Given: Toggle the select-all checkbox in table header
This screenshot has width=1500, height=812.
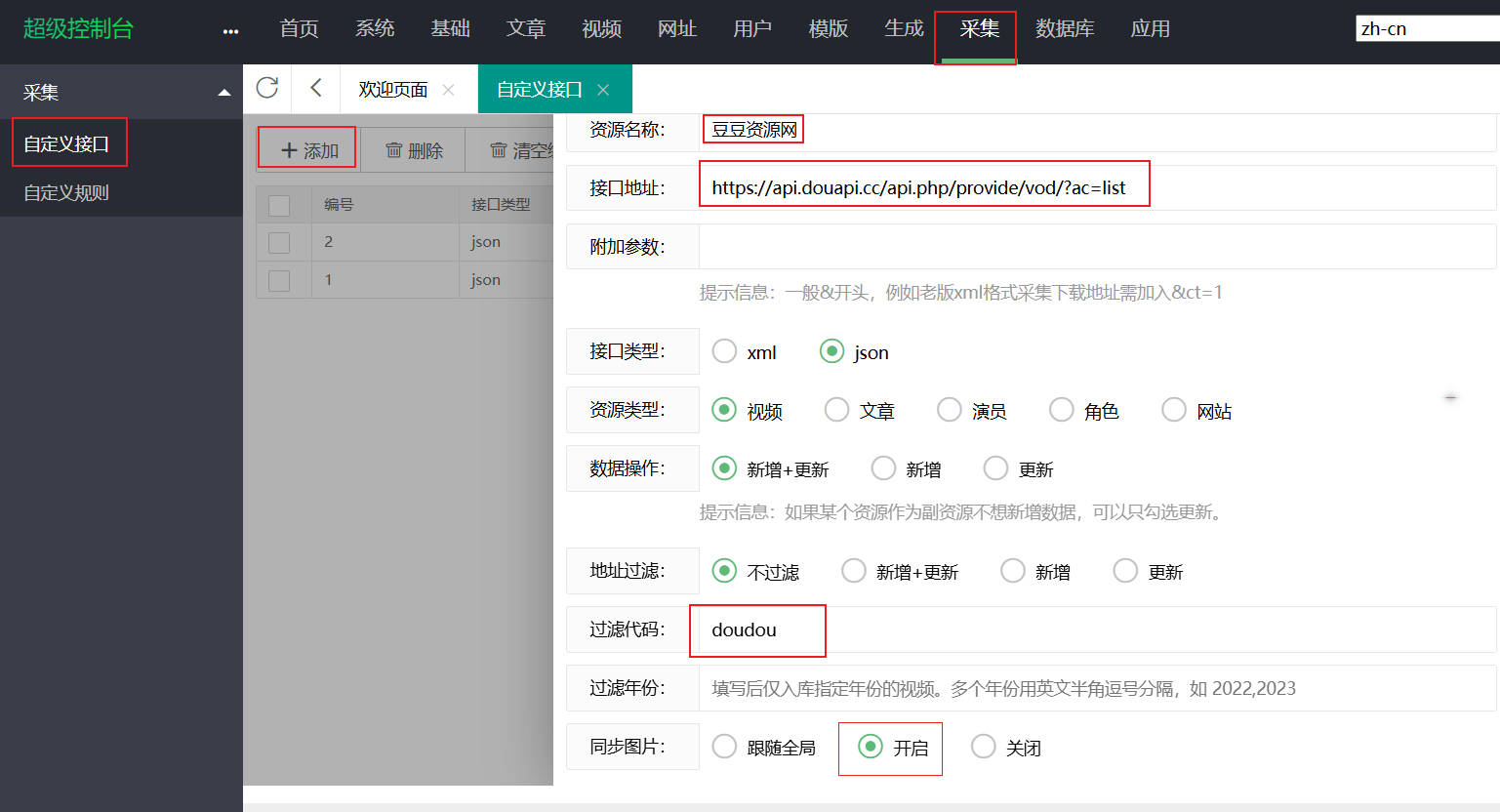Looking at the screenshot, I should pyautogui.click(x=279, y=205).
